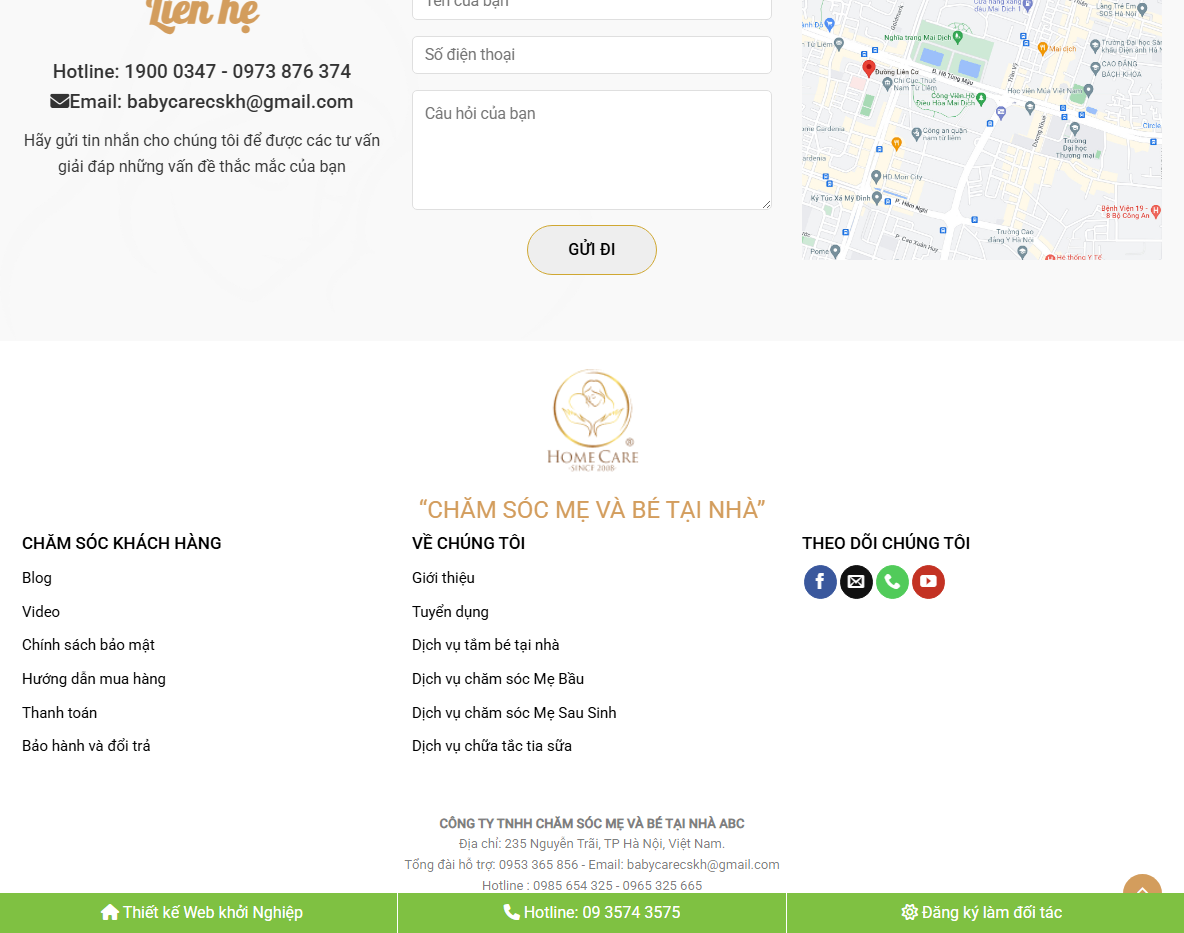
Task: Open the Blog link
Action: point(36,578)
